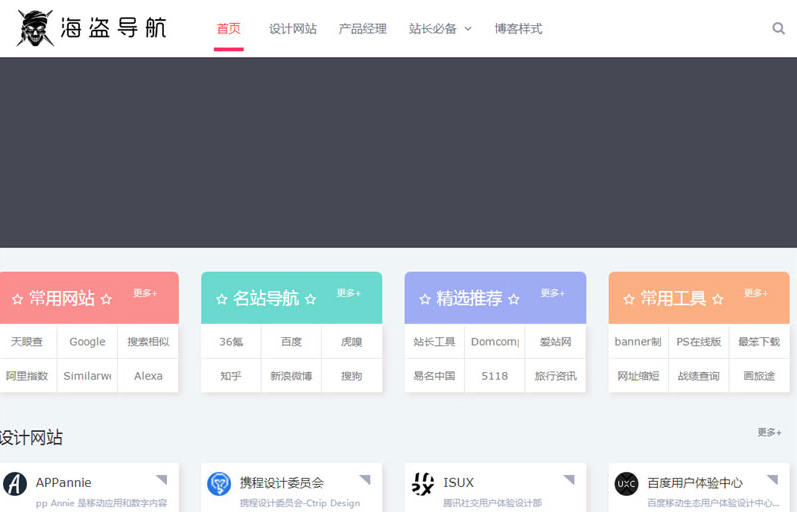The width and height of the screenshot is (797, 512).
Task: Click 更多+ in 常用工具 header
Action: click(756, 293)
